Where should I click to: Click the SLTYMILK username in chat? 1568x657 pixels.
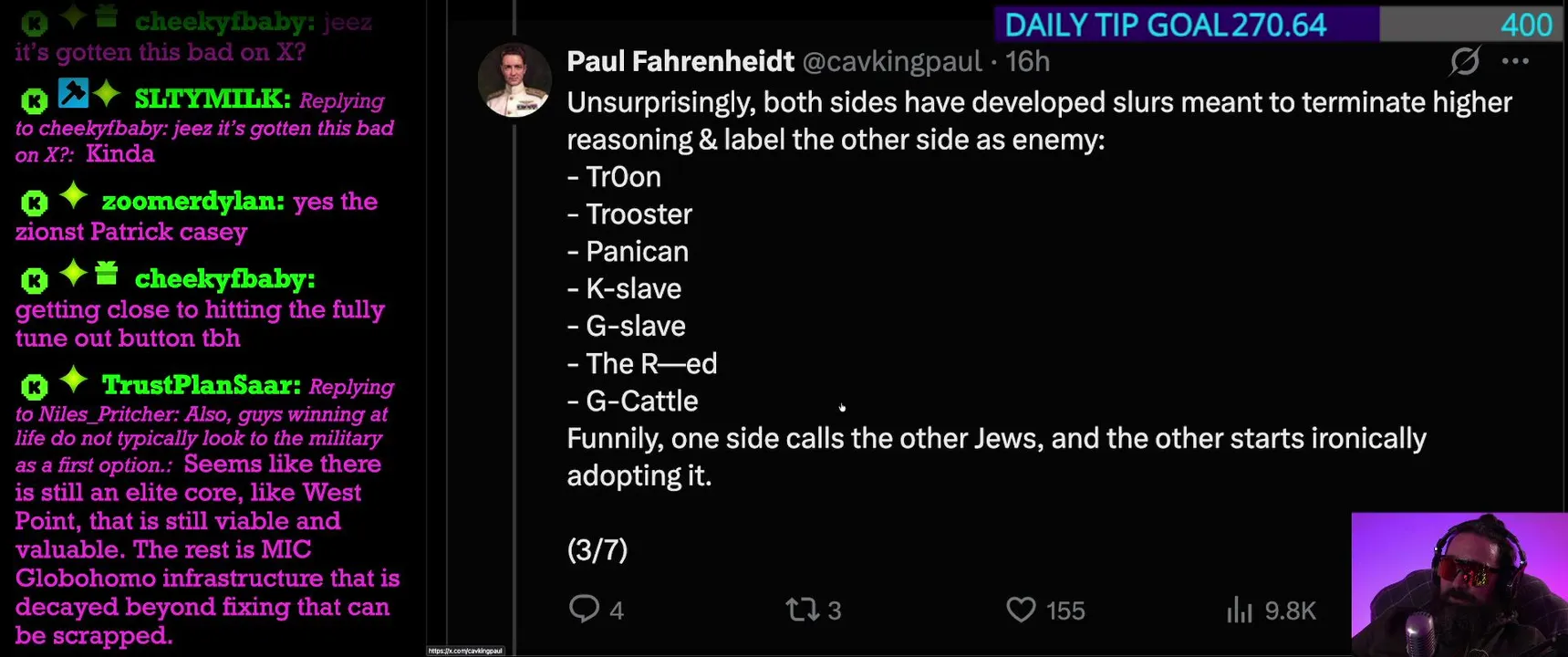212,99
